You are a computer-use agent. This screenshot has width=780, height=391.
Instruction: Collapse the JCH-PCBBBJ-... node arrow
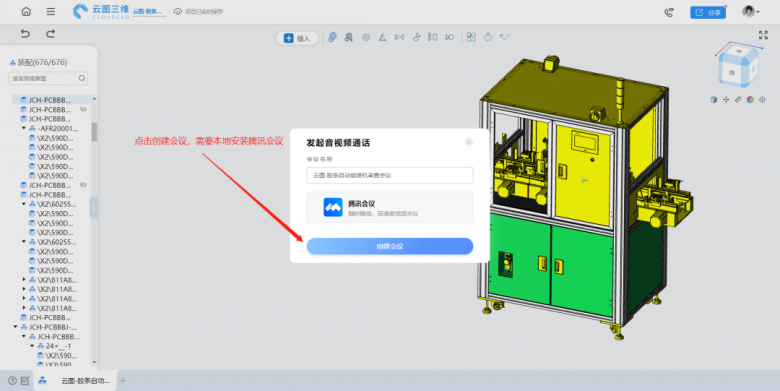tap(15, 327)
